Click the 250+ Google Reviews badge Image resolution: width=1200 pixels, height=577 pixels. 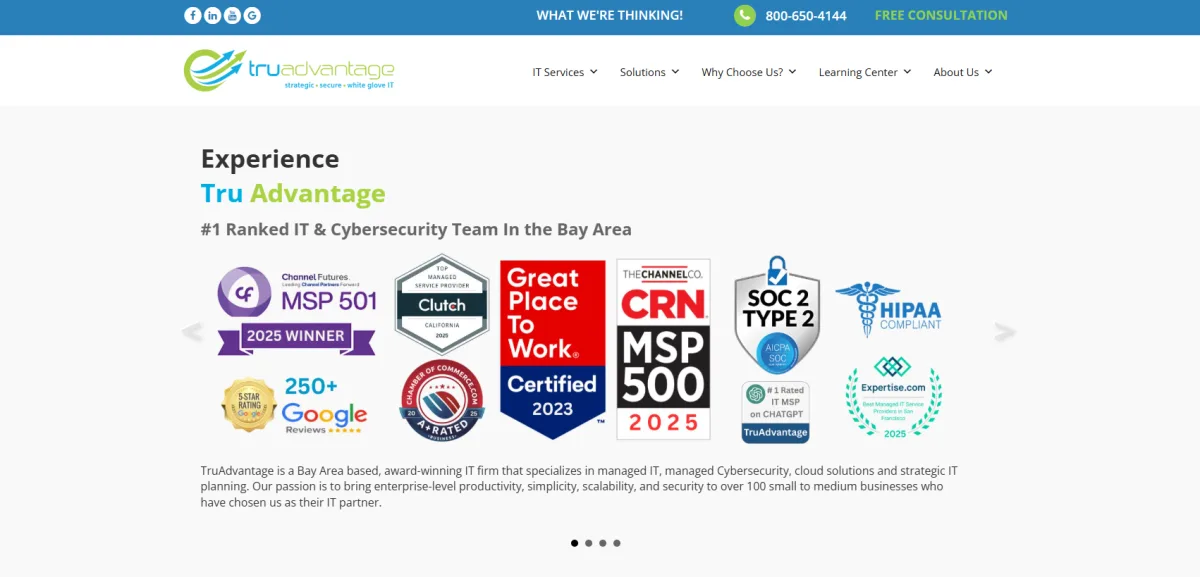[x=323, y=405]
